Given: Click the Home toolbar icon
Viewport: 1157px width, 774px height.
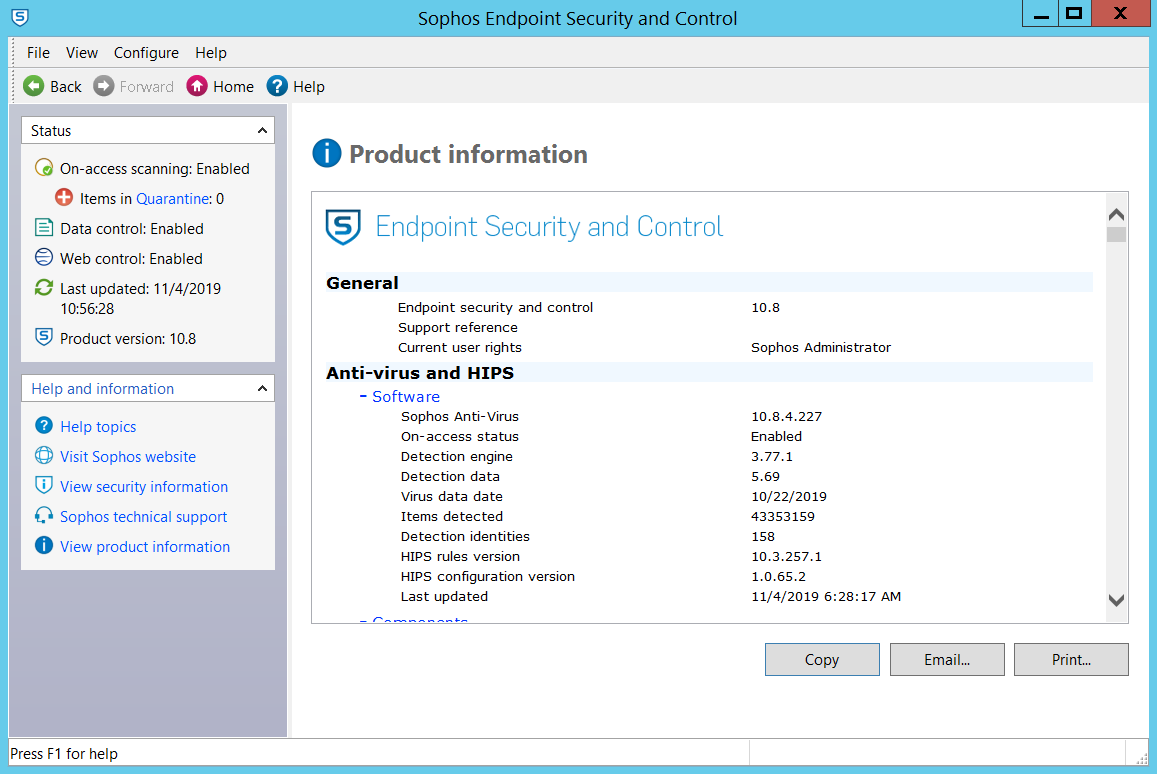Looking at the screenshot, I should coord(198,86).
